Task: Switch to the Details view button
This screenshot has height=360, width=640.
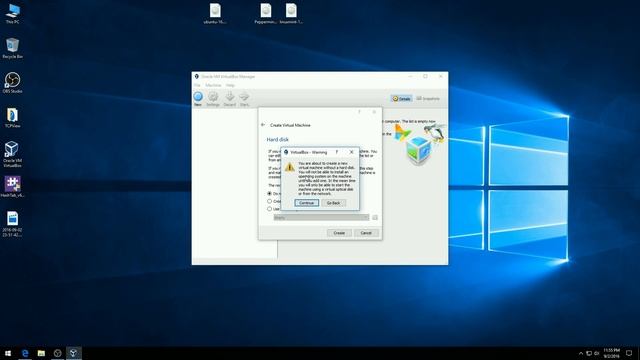Action: pos(402,99)
